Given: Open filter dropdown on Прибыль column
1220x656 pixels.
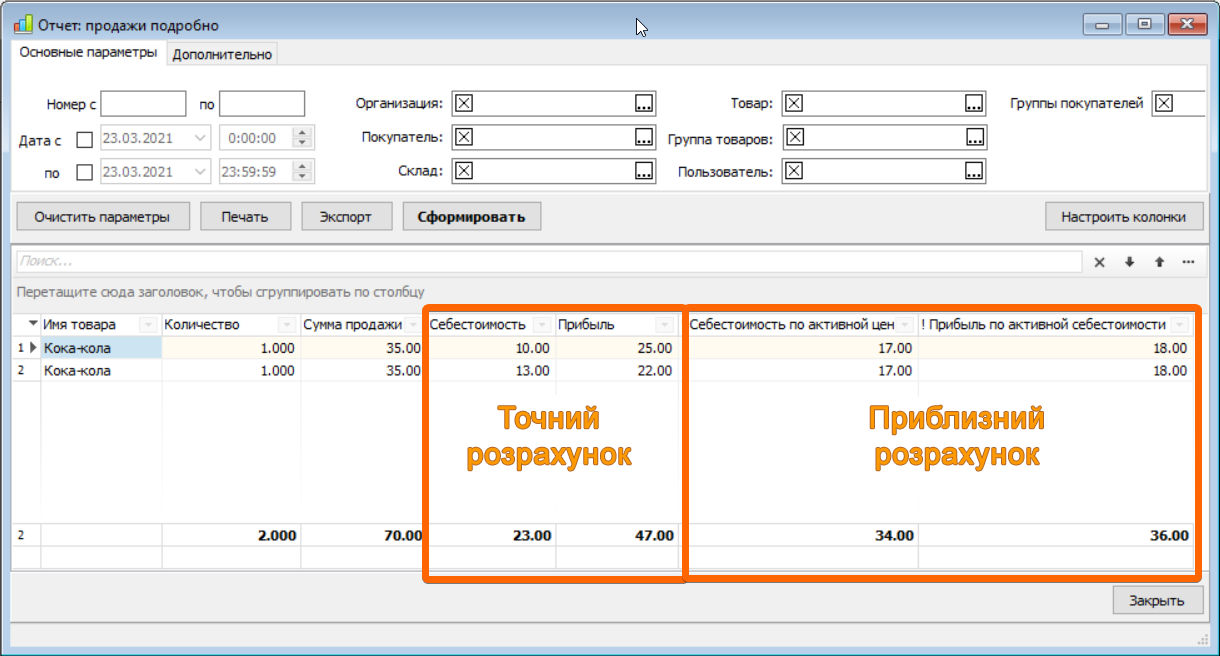Looking at the screenshot, I should [665, 325].
